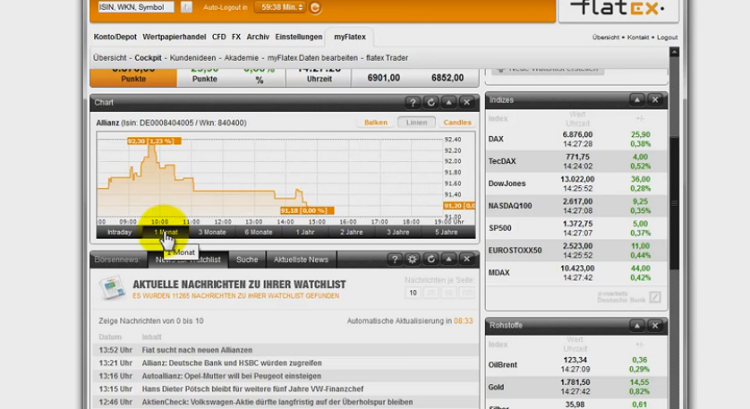The height and width of the screenshot is (409, 750).
Task: Open news panel settings gear
Action: tap(412, 259)
